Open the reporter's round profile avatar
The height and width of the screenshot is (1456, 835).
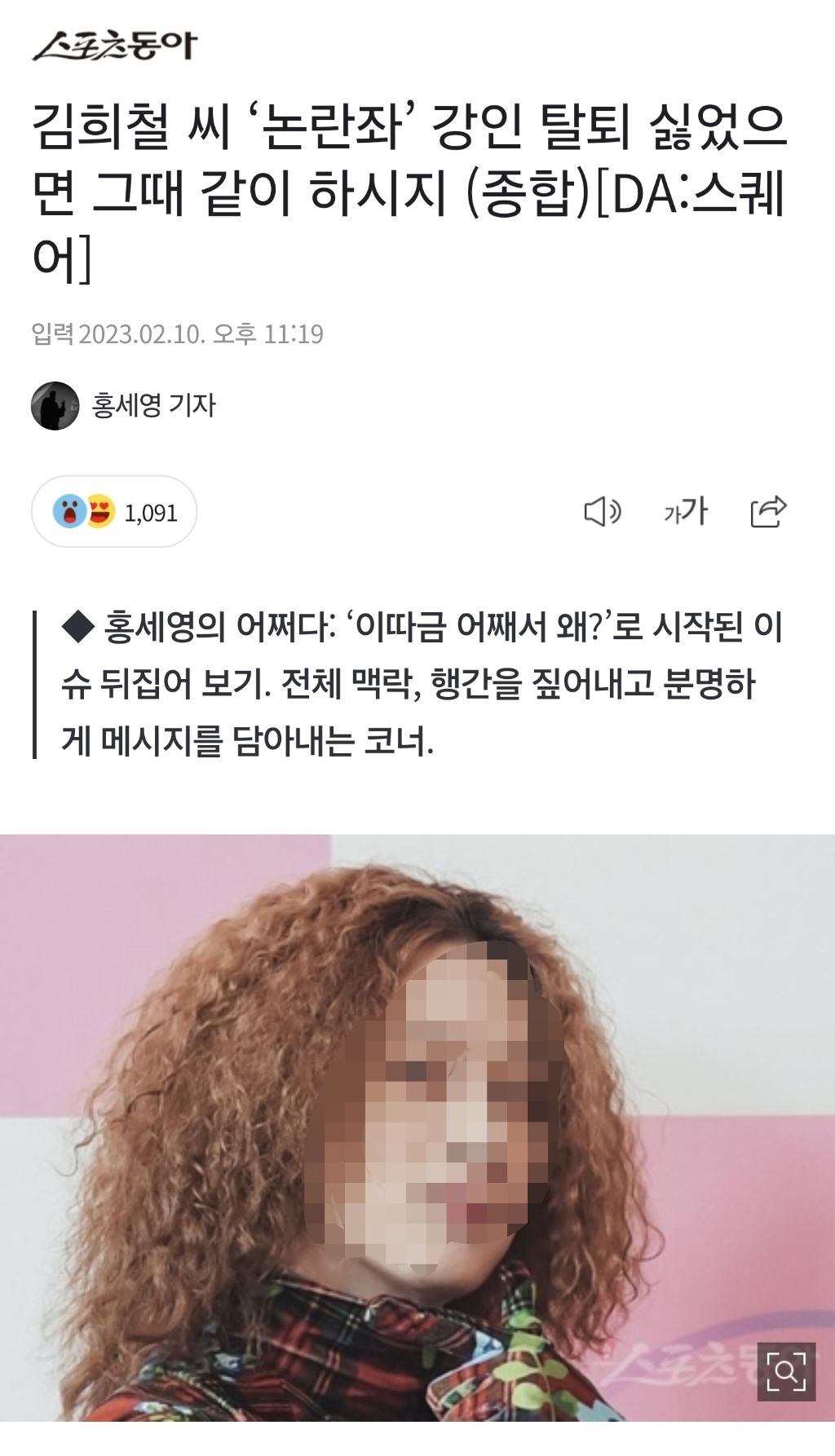[x=55, y=405]
